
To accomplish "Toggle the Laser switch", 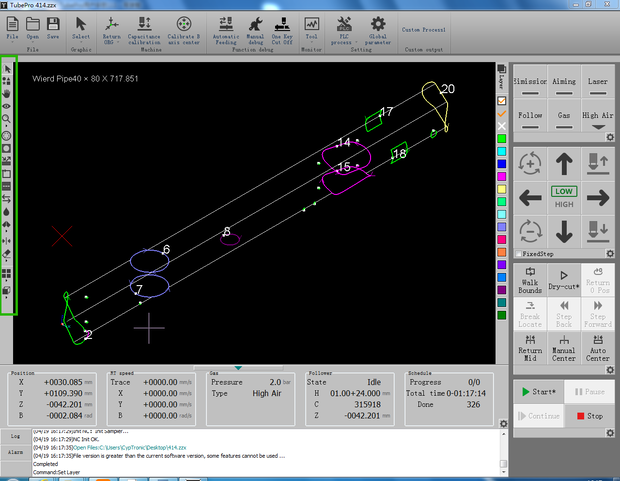I will pos(598,82).
